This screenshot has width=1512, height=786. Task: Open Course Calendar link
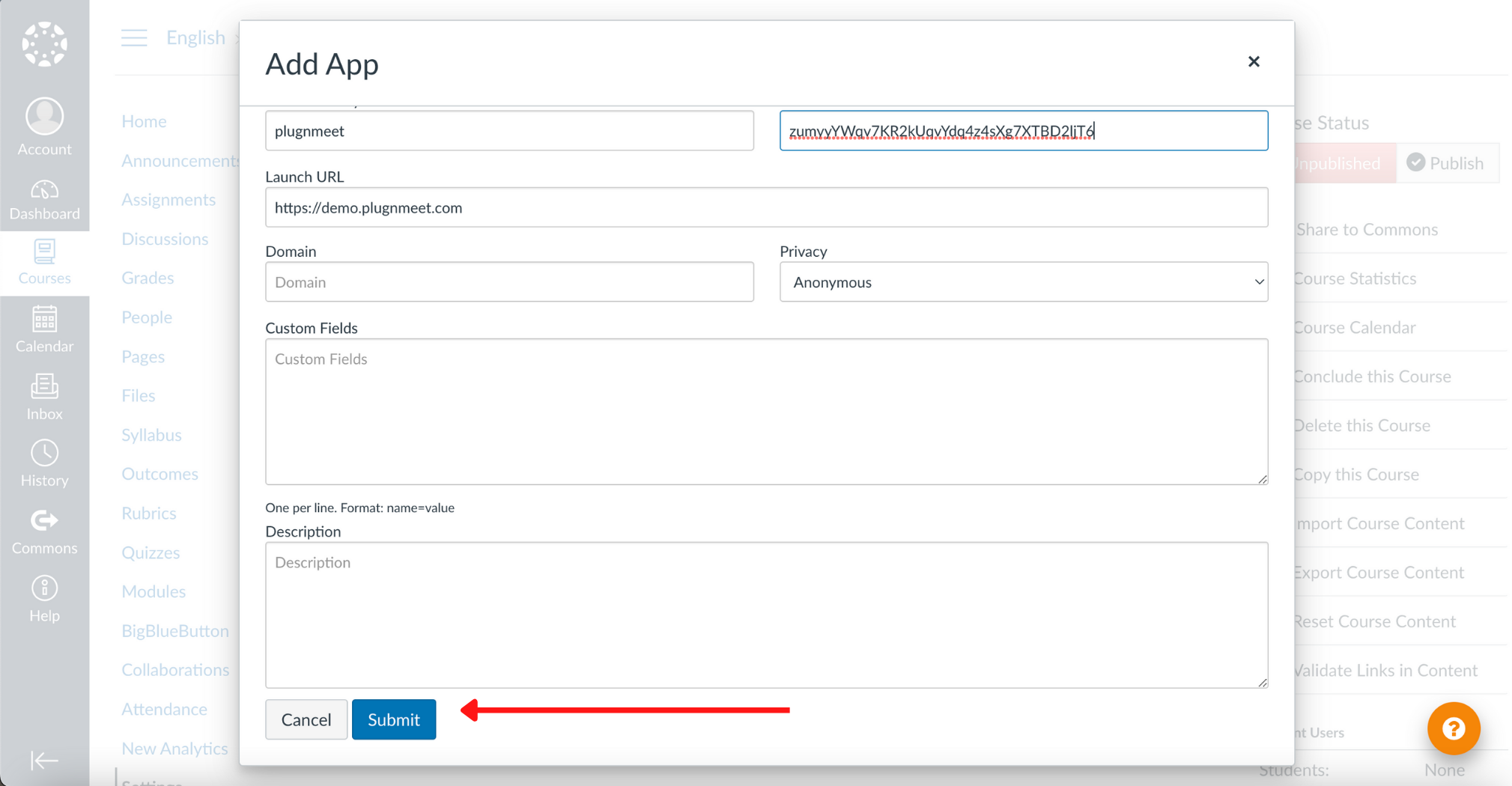tap(1355, 328)
